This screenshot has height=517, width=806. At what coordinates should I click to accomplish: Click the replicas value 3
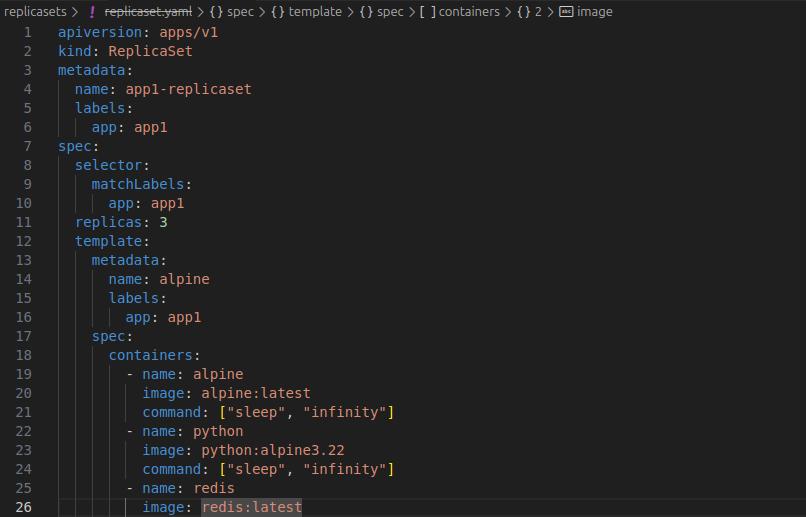pos(163,222)
